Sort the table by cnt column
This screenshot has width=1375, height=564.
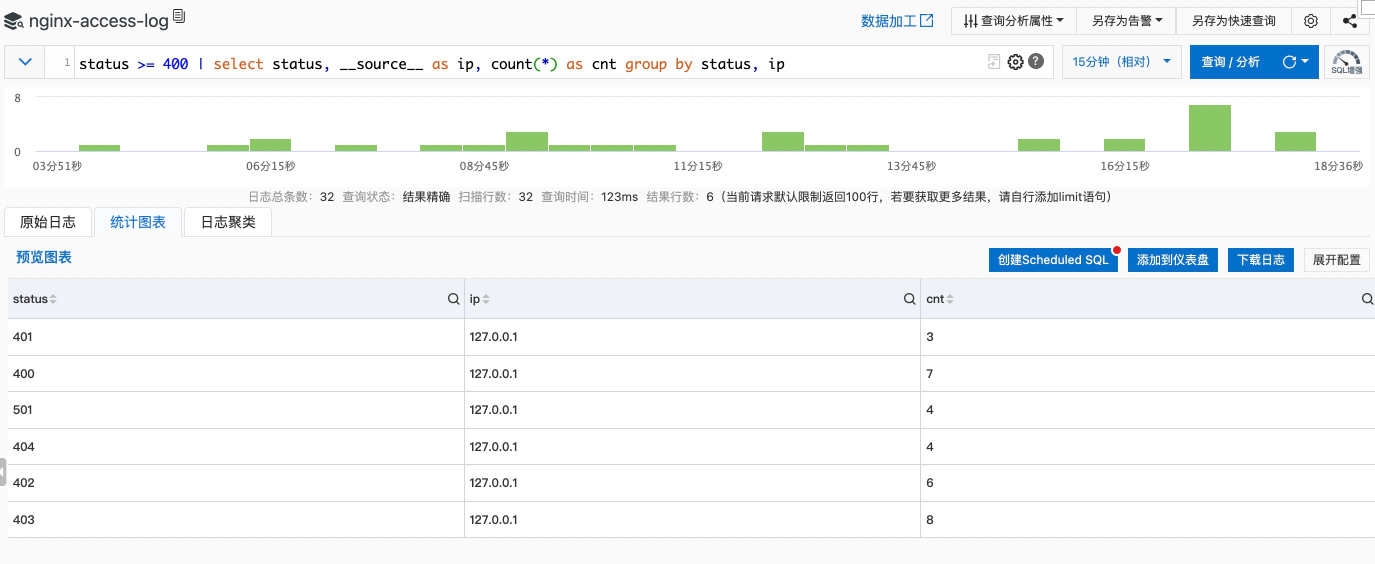[950, 299]
